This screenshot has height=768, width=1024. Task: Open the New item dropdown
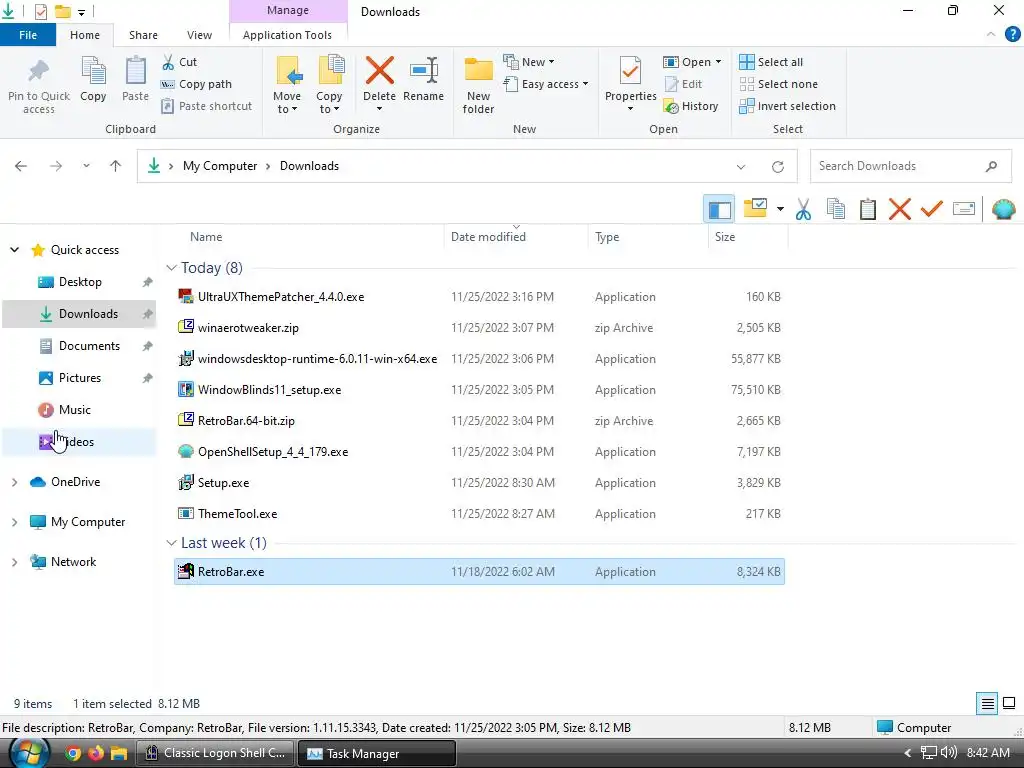pyautogui.click(x=529, y=62)
